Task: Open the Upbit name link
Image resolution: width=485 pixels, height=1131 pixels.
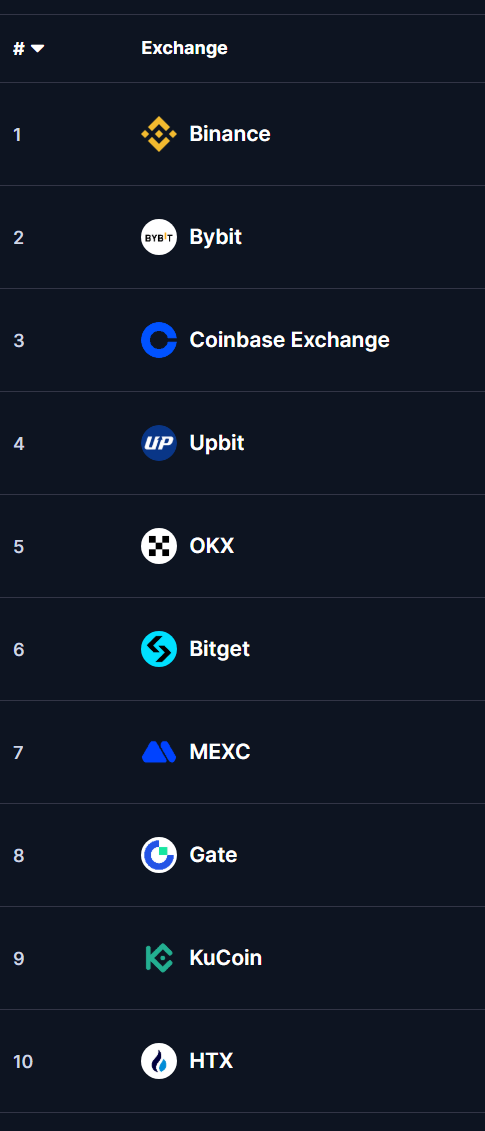Action: pyautogui.click(x=217, y=443)
